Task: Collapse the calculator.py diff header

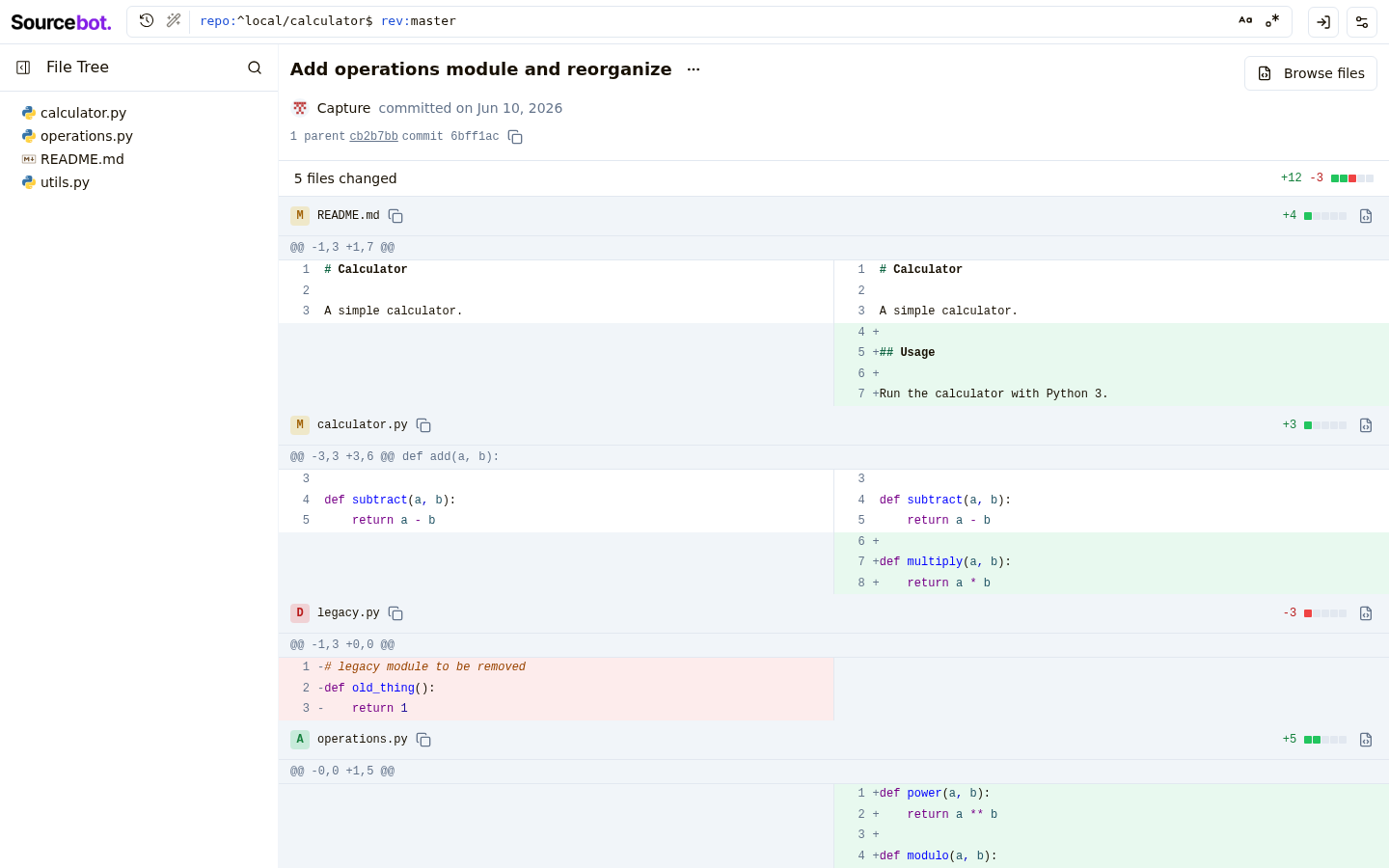Action: [x=833, y=425]
